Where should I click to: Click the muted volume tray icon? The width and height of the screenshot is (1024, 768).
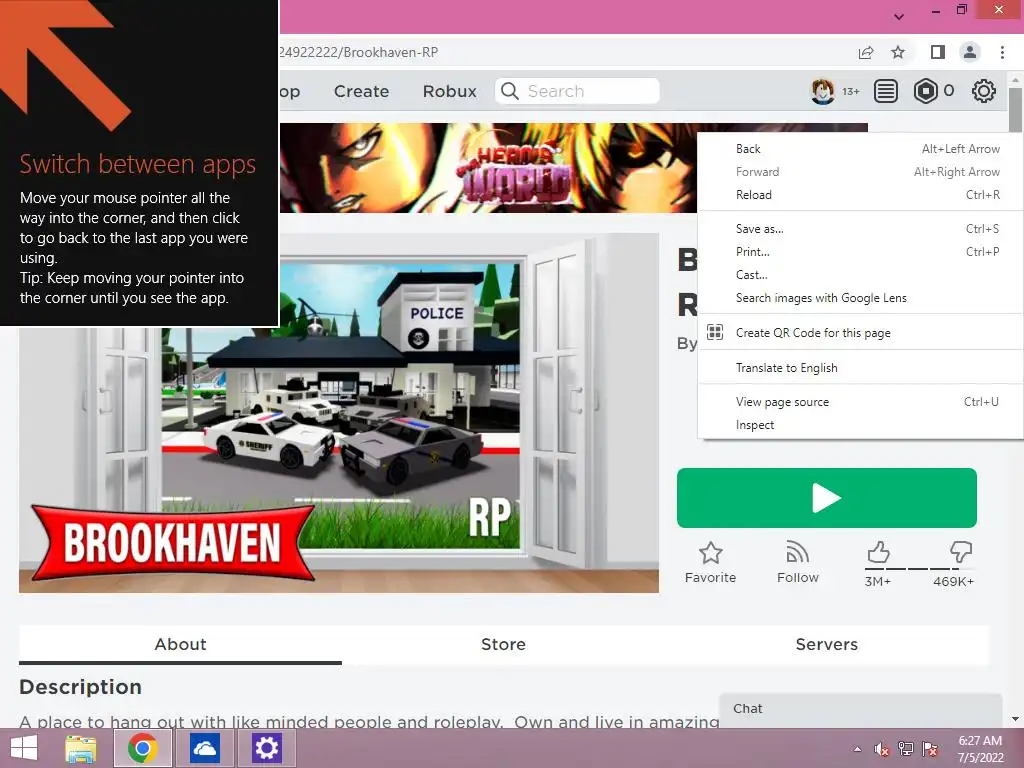coord(882,749)
